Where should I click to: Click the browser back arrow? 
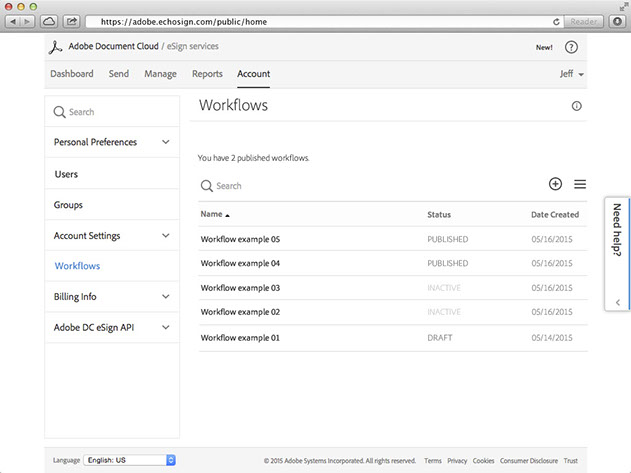[13, 21]
